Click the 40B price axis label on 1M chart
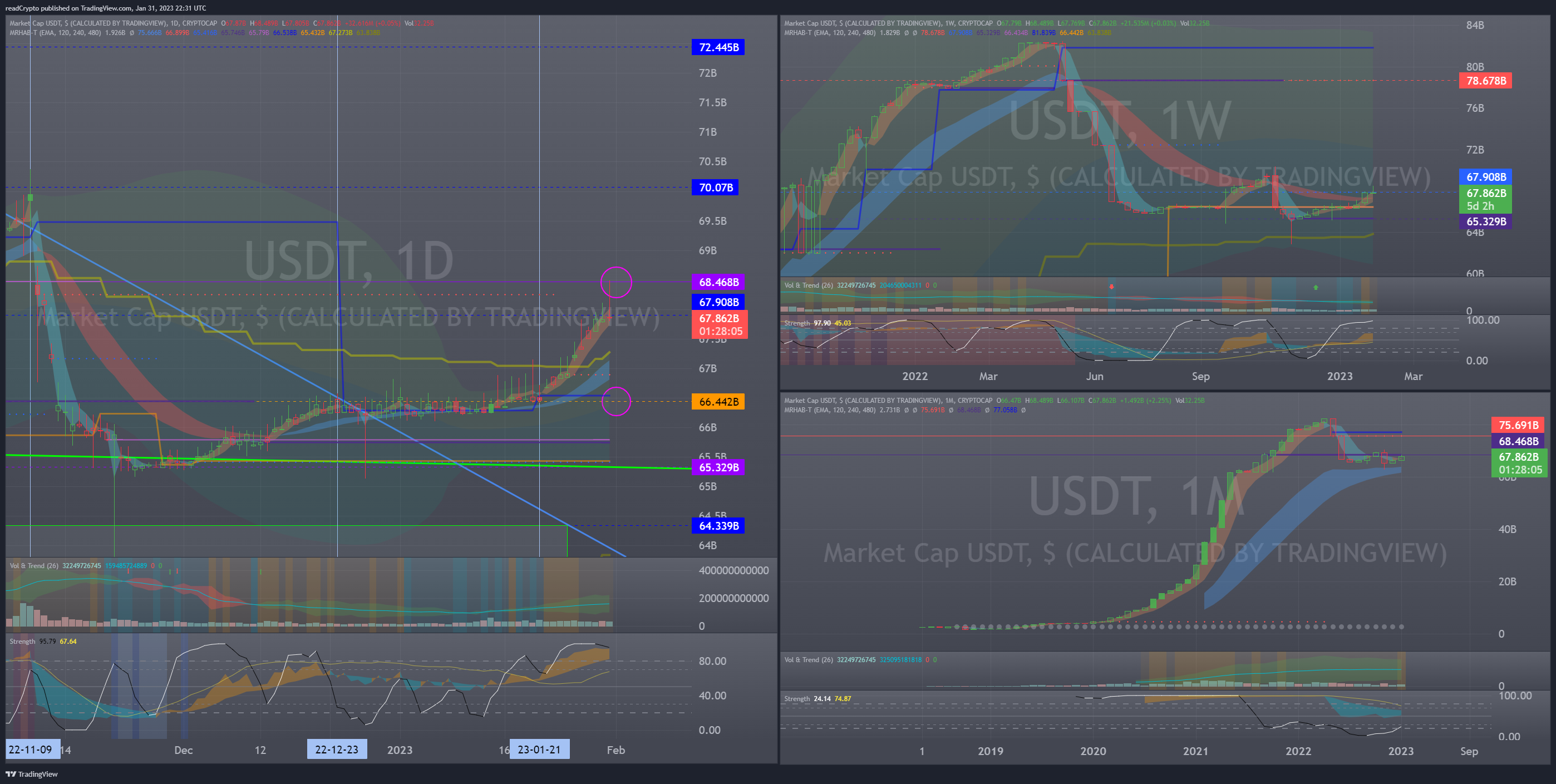This screenshot has height=784, width=1556. 1506,530
